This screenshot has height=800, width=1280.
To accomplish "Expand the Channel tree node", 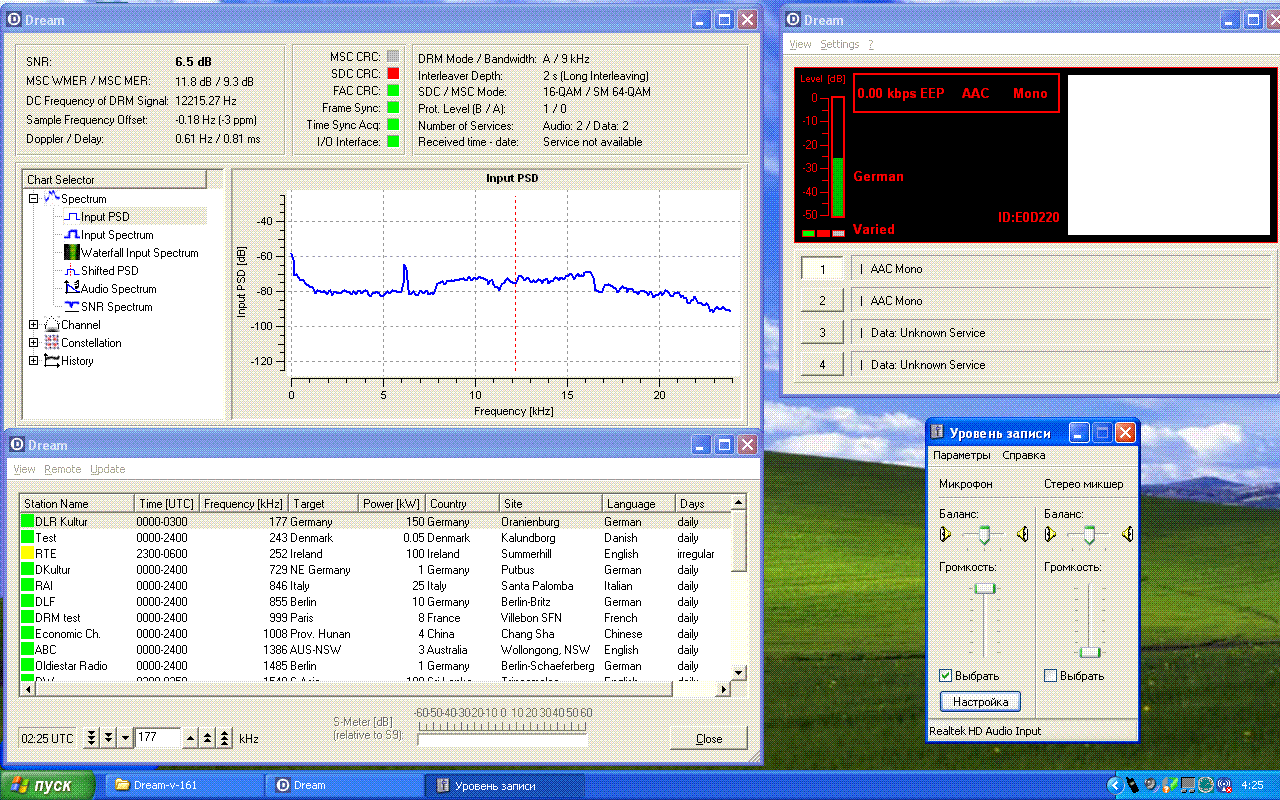I will pyautogui.click(x=33, y=325).
